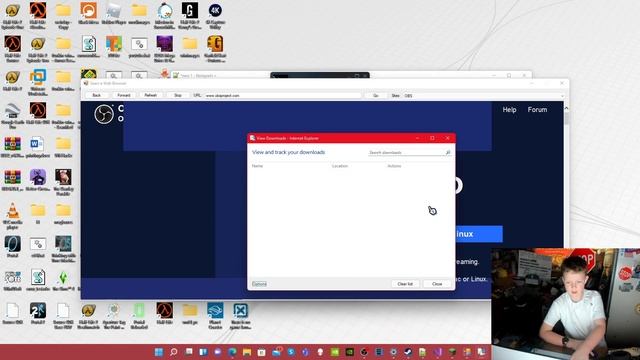Click the search magnifier in View Downloads
The image size is (640, 360).
pyautogui.click(x=448, y=152)
